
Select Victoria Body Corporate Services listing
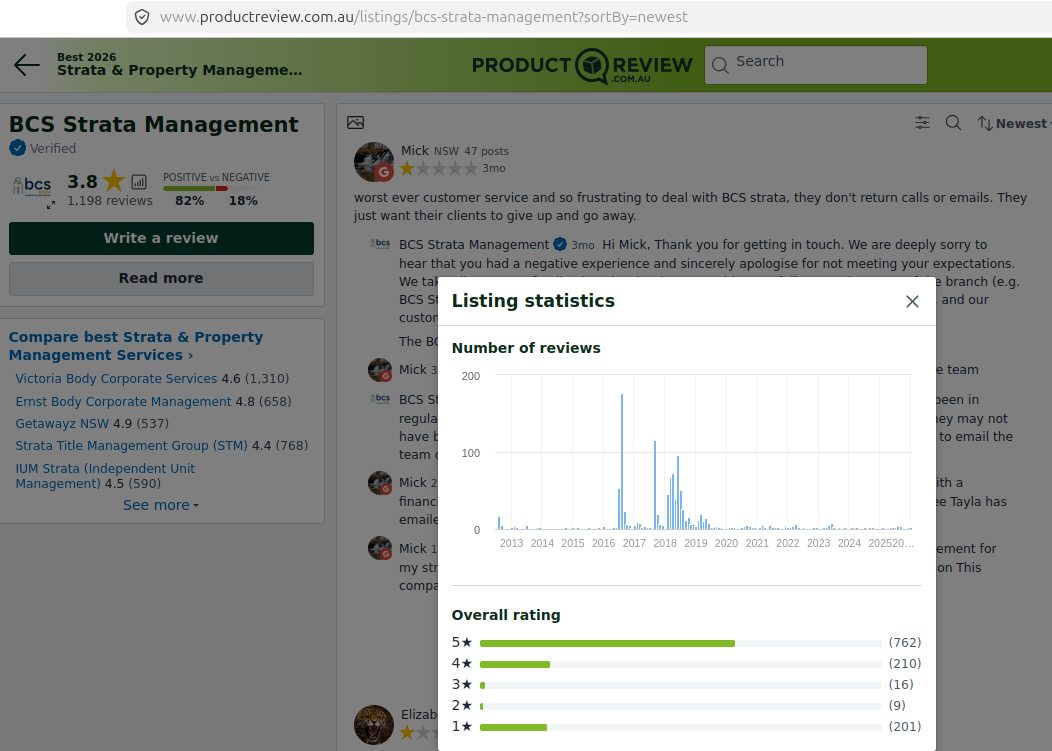116,379
